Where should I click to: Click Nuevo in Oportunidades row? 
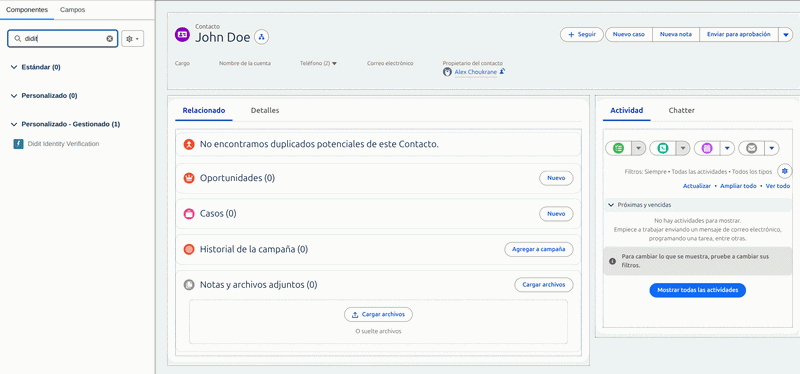(x=556, y=178)
